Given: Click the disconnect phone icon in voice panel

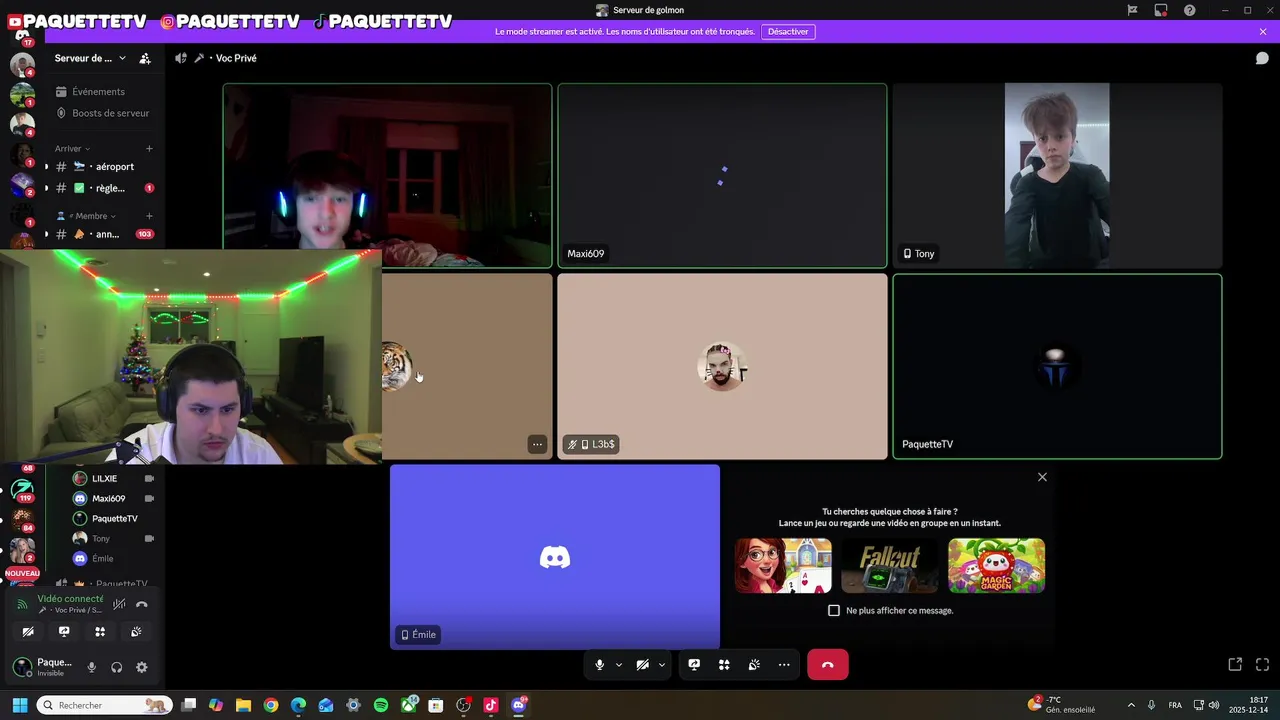Looking at the screenshot, I should (142, 604).
